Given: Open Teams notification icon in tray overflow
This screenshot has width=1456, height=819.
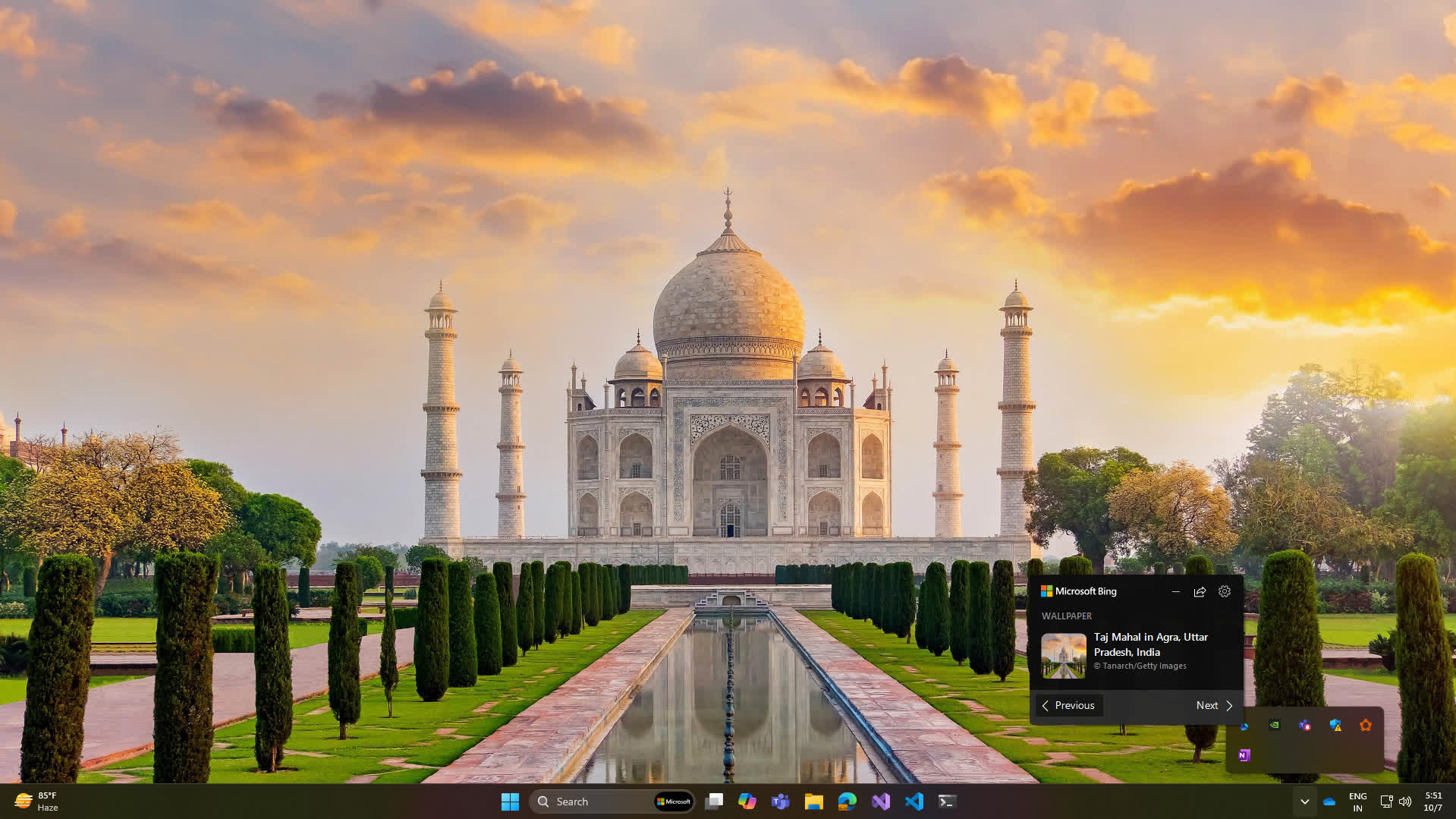Looking at the screenshot, I should pos(1304,725).
